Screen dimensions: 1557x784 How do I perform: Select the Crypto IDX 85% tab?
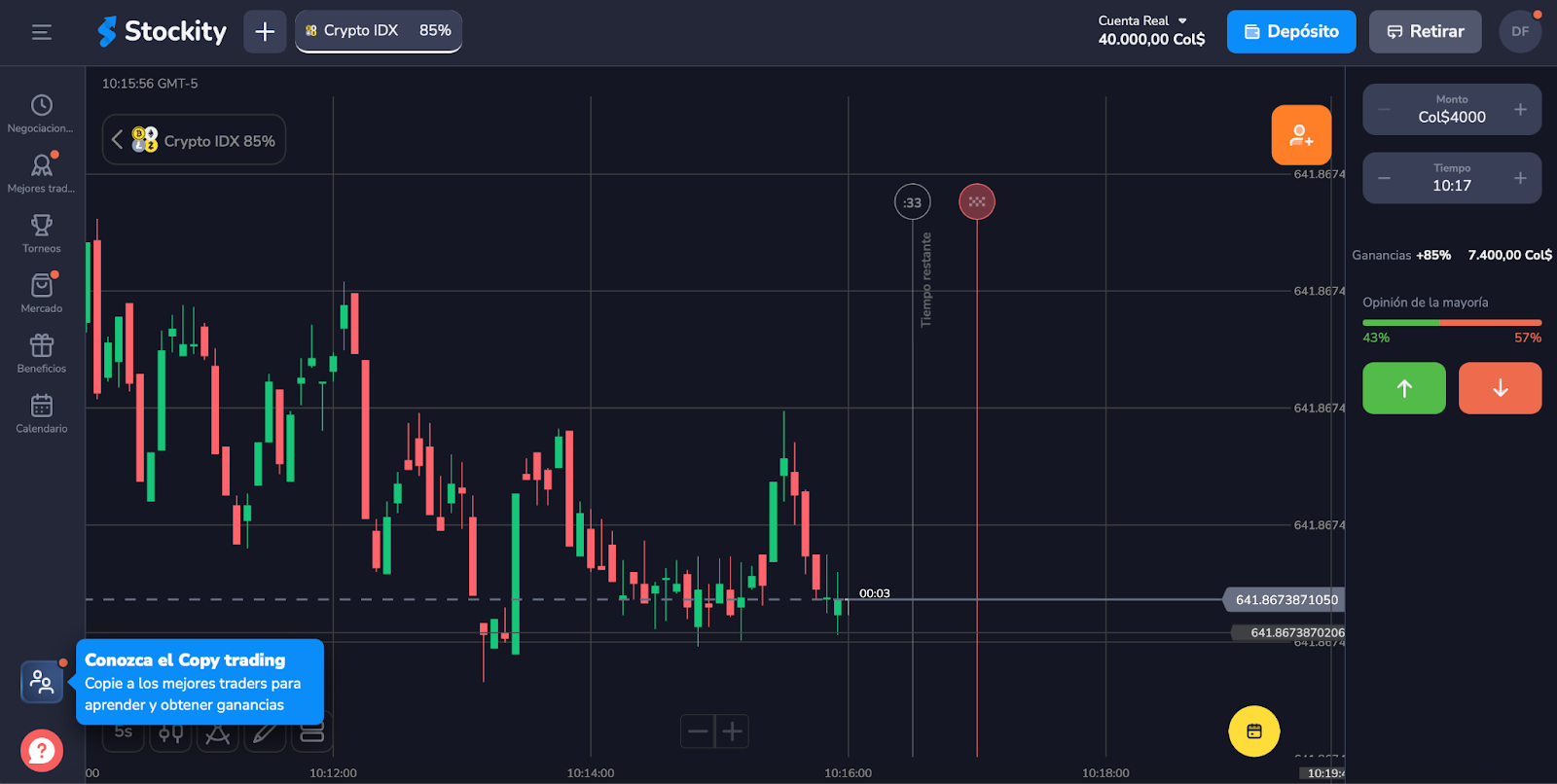[x=379, y=31]
